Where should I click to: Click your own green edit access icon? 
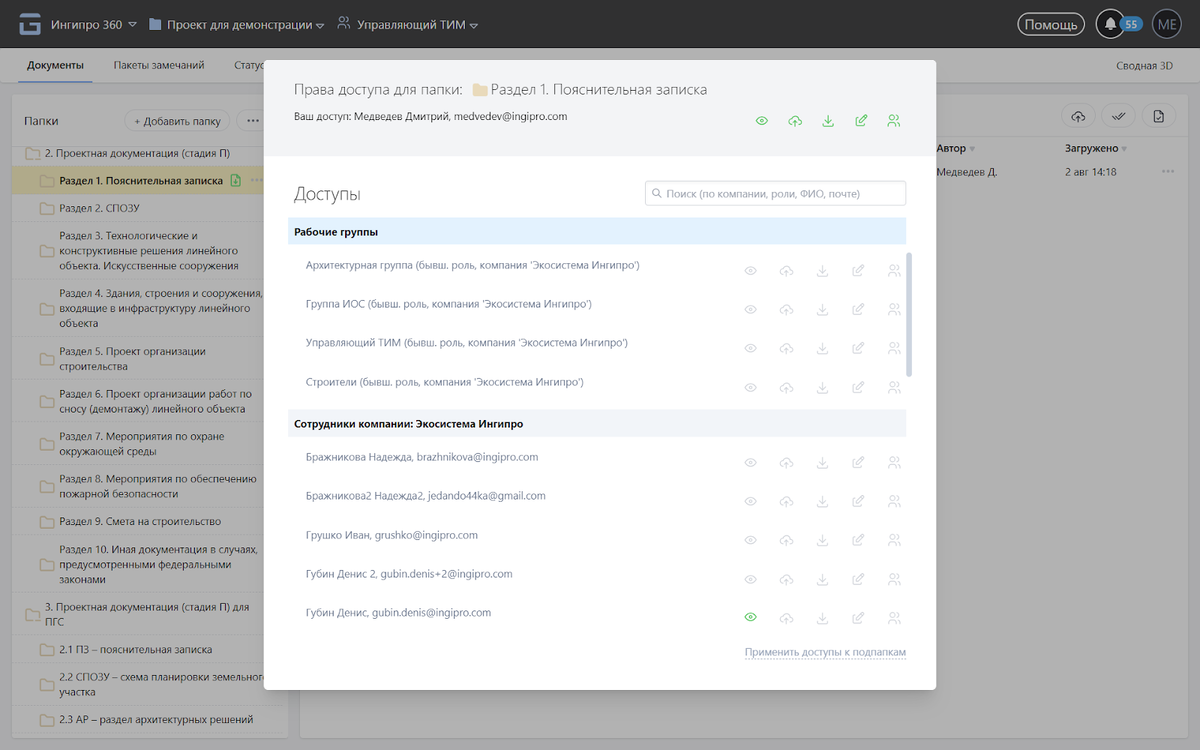pos(861,121)
